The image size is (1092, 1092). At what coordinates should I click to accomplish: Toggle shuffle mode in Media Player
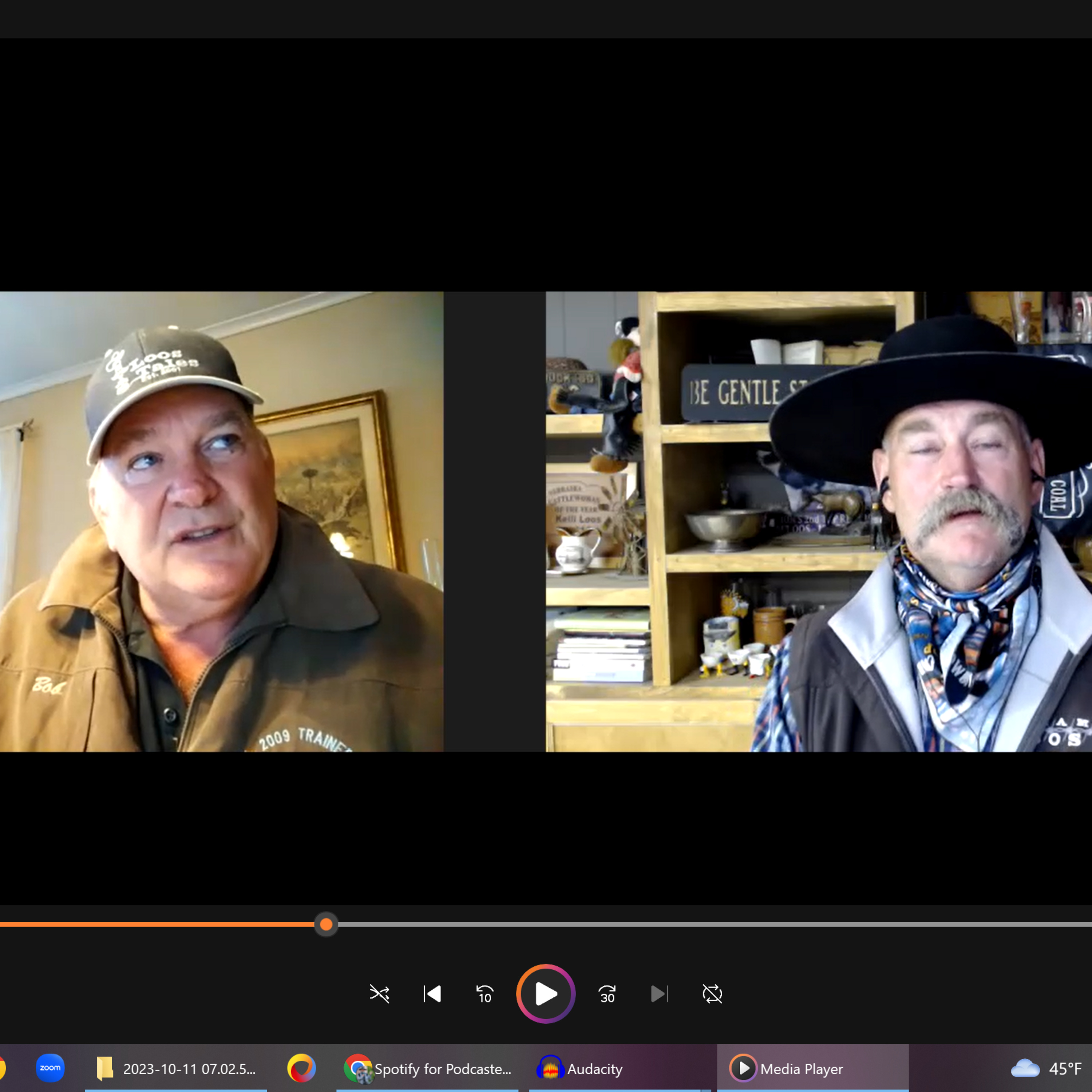[379, 994]
